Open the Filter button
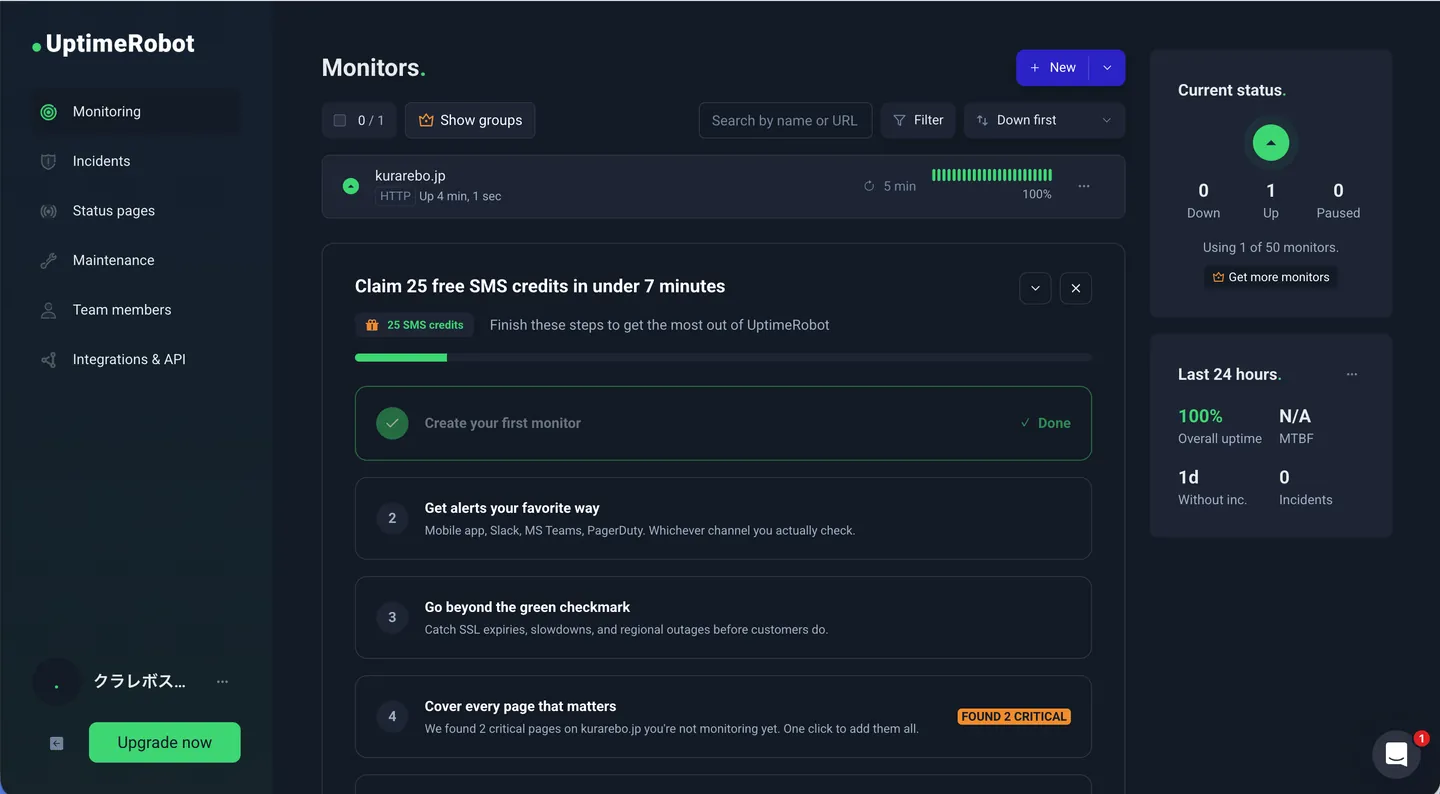The height and width of the screenshot is (794, 1440). coord(918,120)
